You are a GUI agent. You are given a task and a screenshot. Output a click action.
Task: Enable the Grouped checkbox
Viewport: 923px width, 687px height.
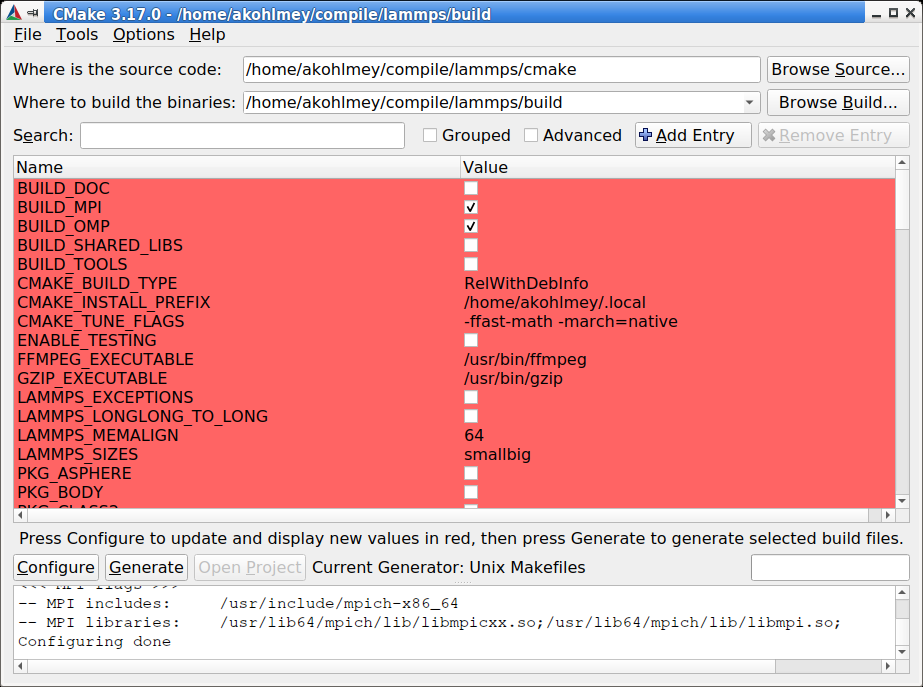(x=429, y=134)
